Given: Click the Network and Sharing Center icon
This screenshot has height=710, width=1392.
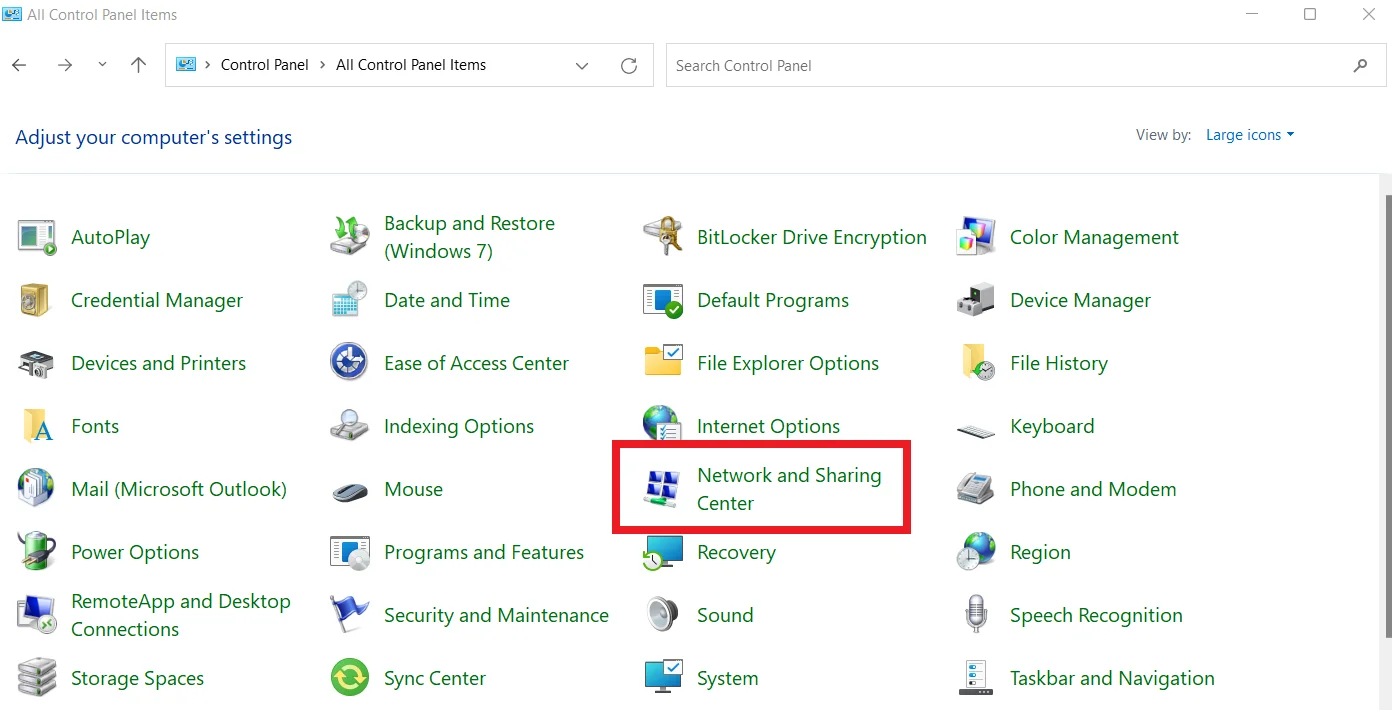Looking at the screenshot, I should point(662,490).
